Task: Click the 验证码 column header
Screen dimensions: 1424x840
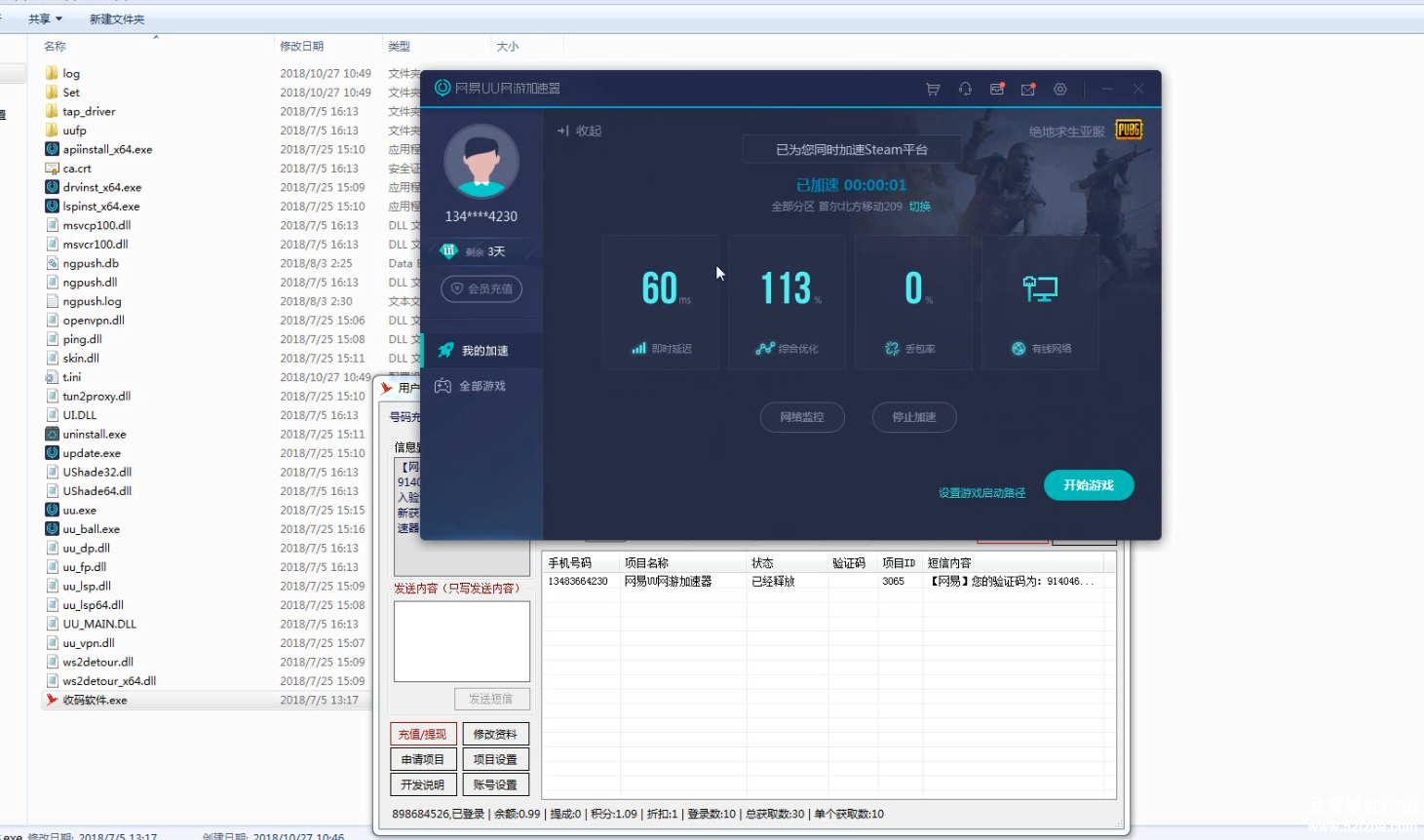Action: click(853, 563)
